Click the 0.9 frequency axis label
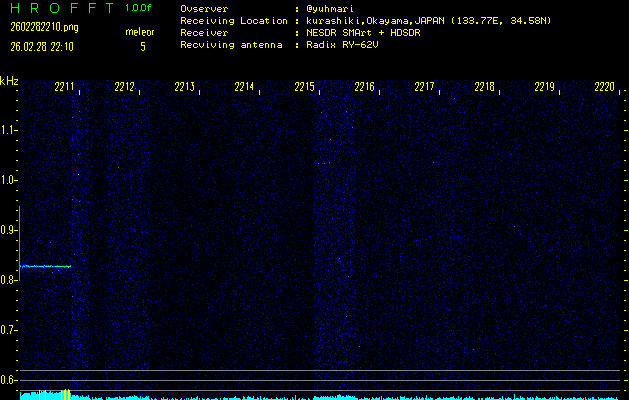 pyautogui.click(x=7, y=230)
